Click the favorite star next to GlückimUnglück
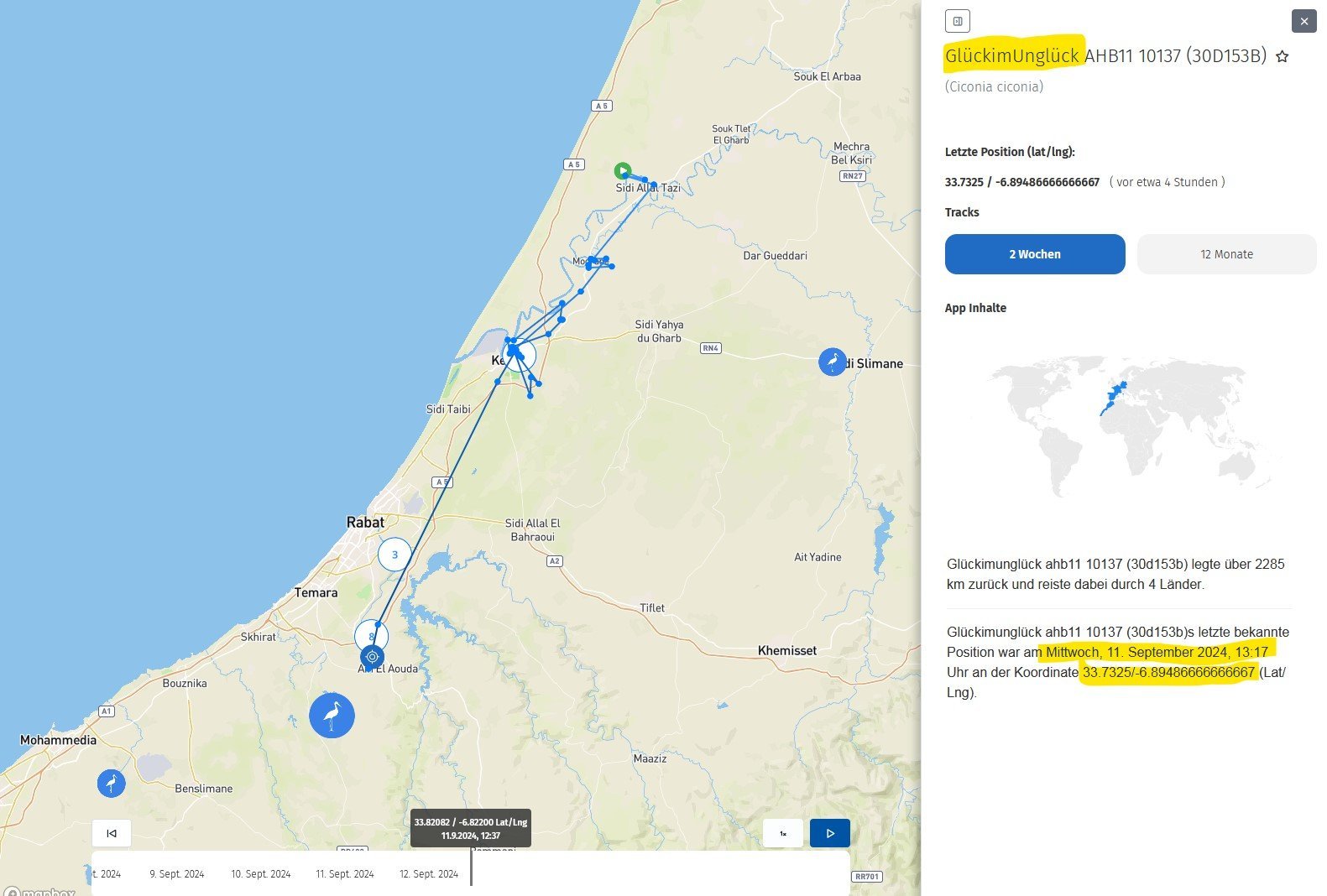 point(1282,57)
